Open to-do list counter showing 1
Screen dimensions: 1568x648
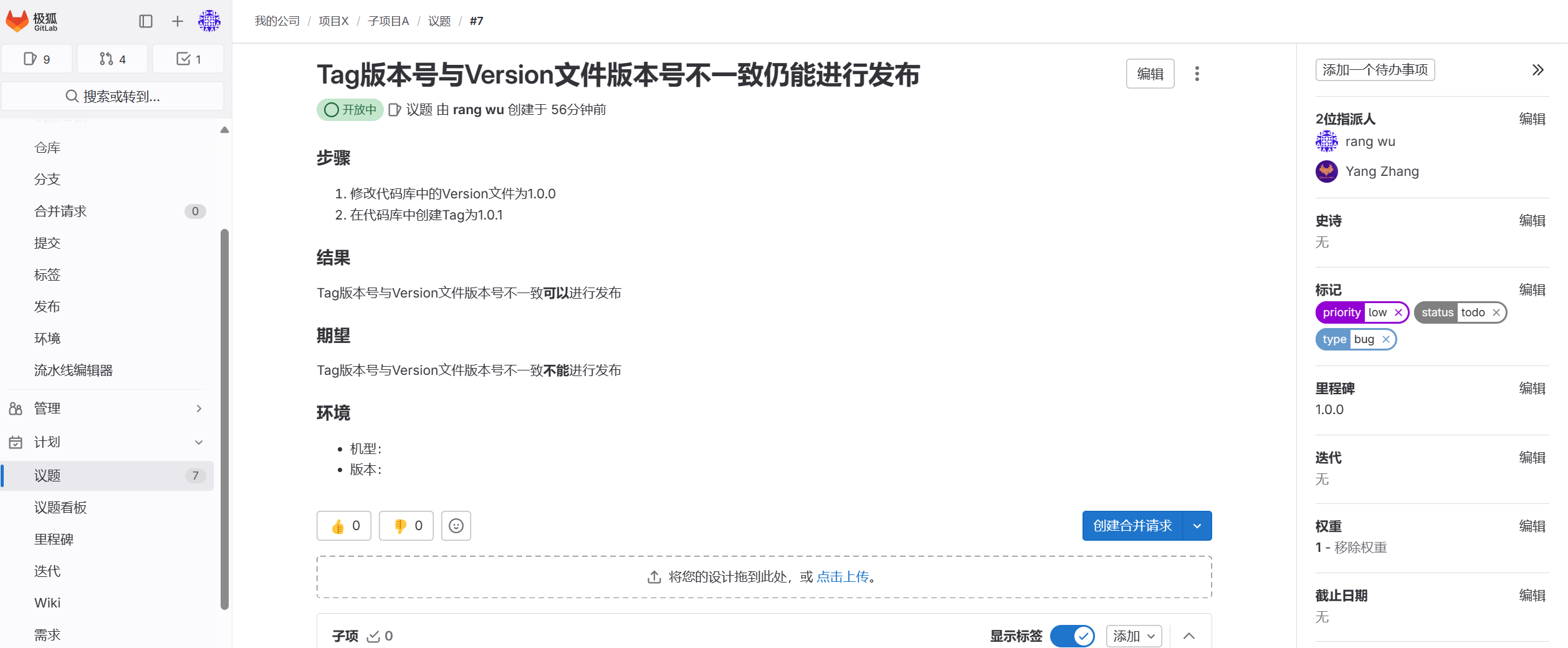(188, 59)
